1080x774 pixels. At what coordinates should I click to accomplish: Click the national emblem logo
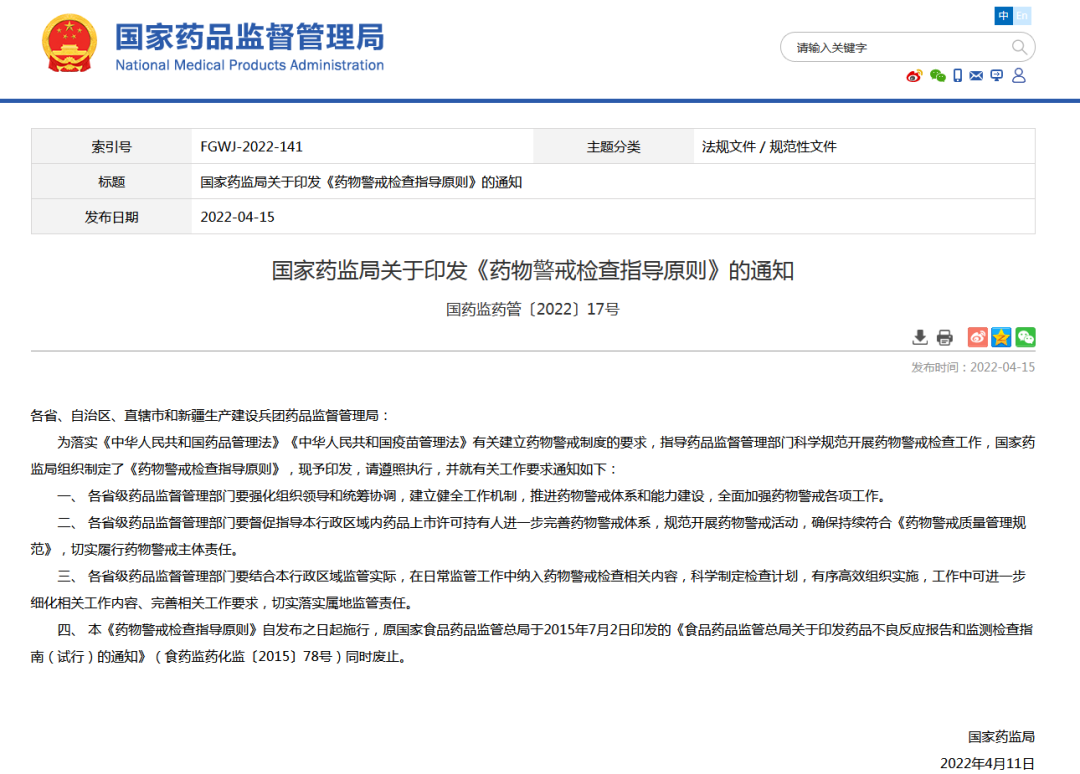[x=69, y=44]
